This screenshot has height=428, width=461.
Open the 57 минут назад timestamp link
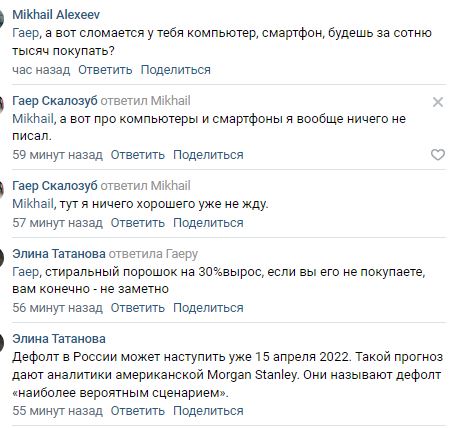click(x=57, y=223)
